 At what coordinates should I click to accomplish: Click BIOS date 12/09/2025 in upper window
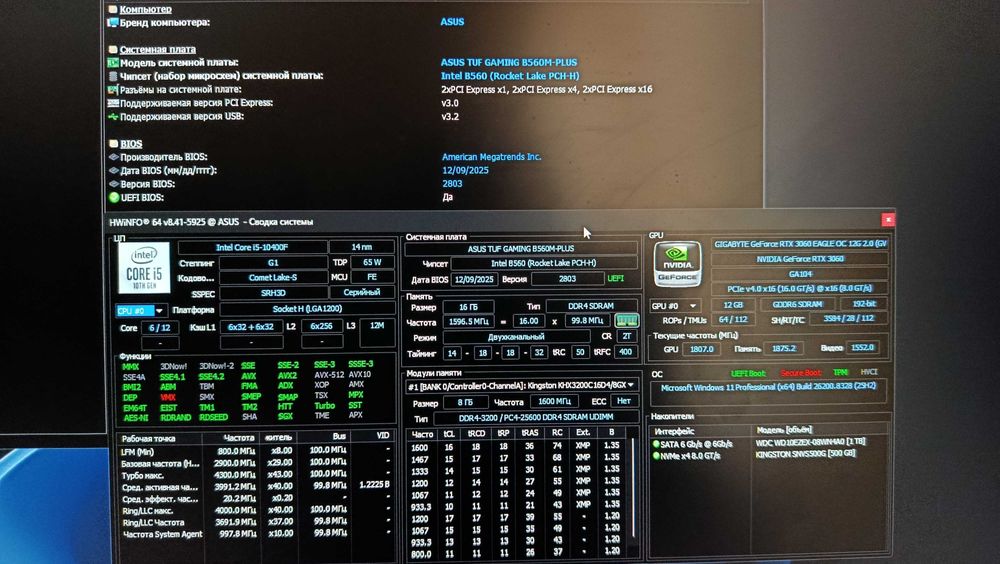465,170
